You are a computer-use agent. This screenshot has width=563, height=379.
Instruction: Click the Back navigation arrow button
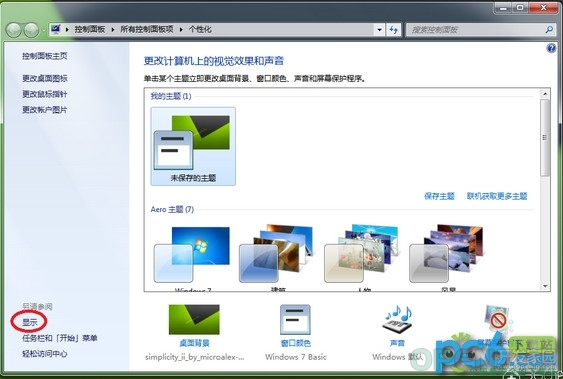point(14,30)
